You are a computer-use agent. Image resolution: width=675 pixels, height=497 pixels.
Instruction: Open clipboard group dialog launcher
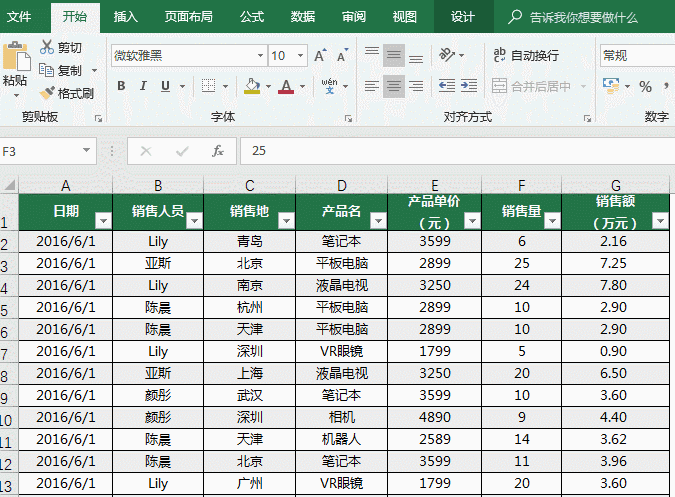[99, 118]
